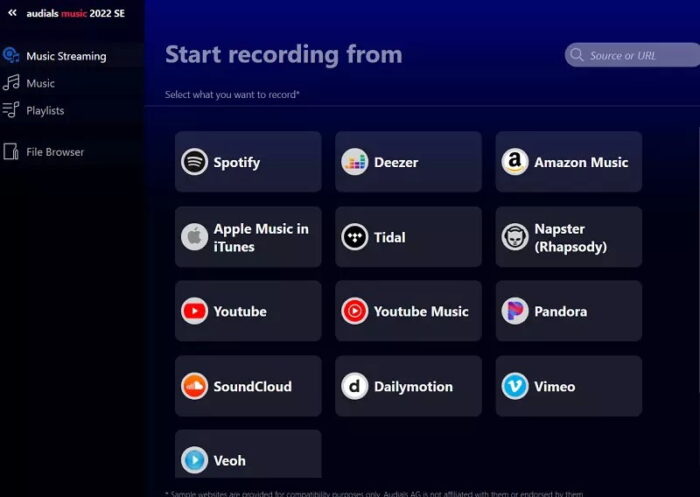Go to the Music section
The height and width of the screenshot is (497, 700).
click(x=72, y=83)
